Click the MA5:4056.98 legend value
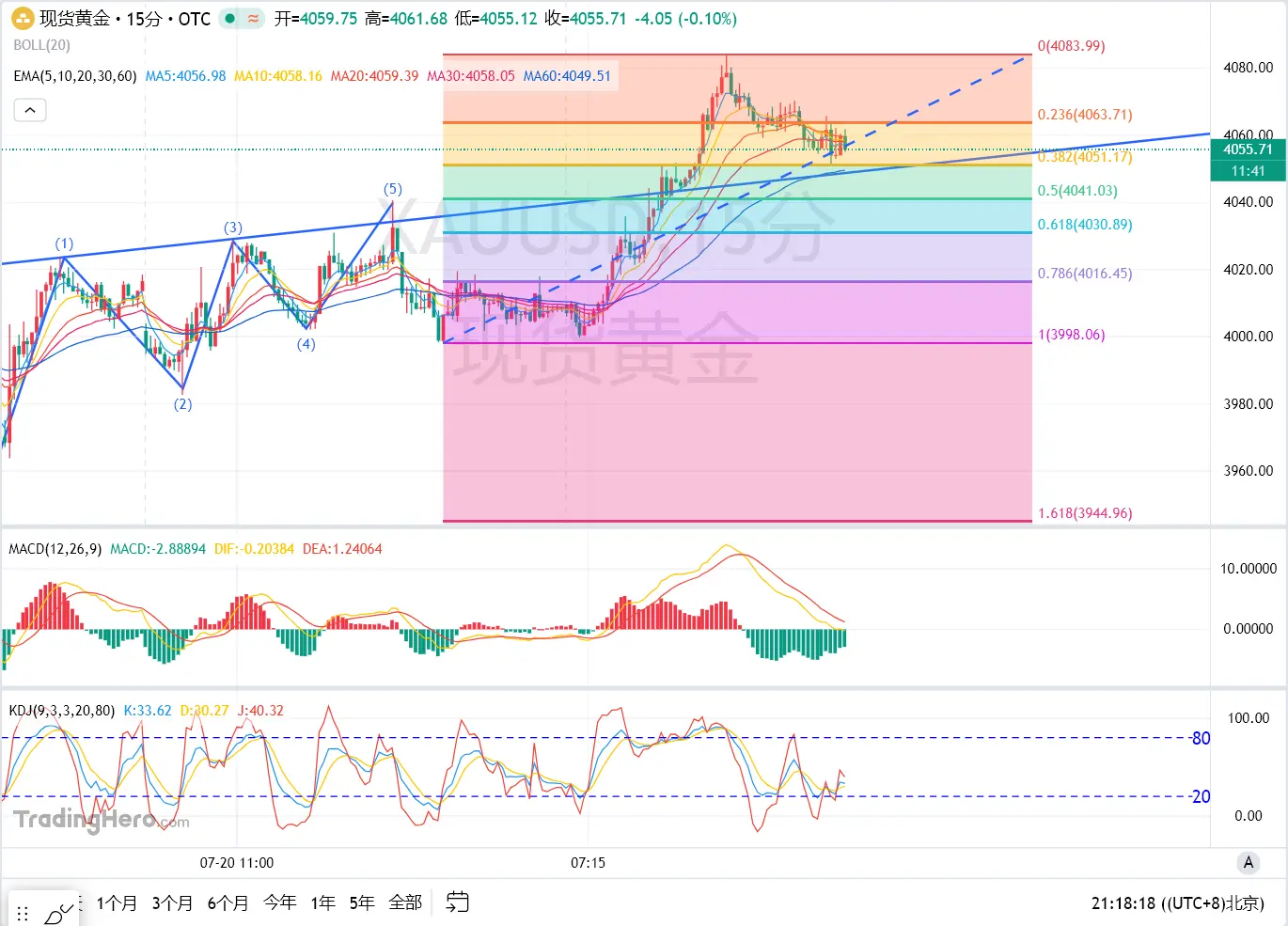Viewport: 1288px width, 926px height. 185,76
